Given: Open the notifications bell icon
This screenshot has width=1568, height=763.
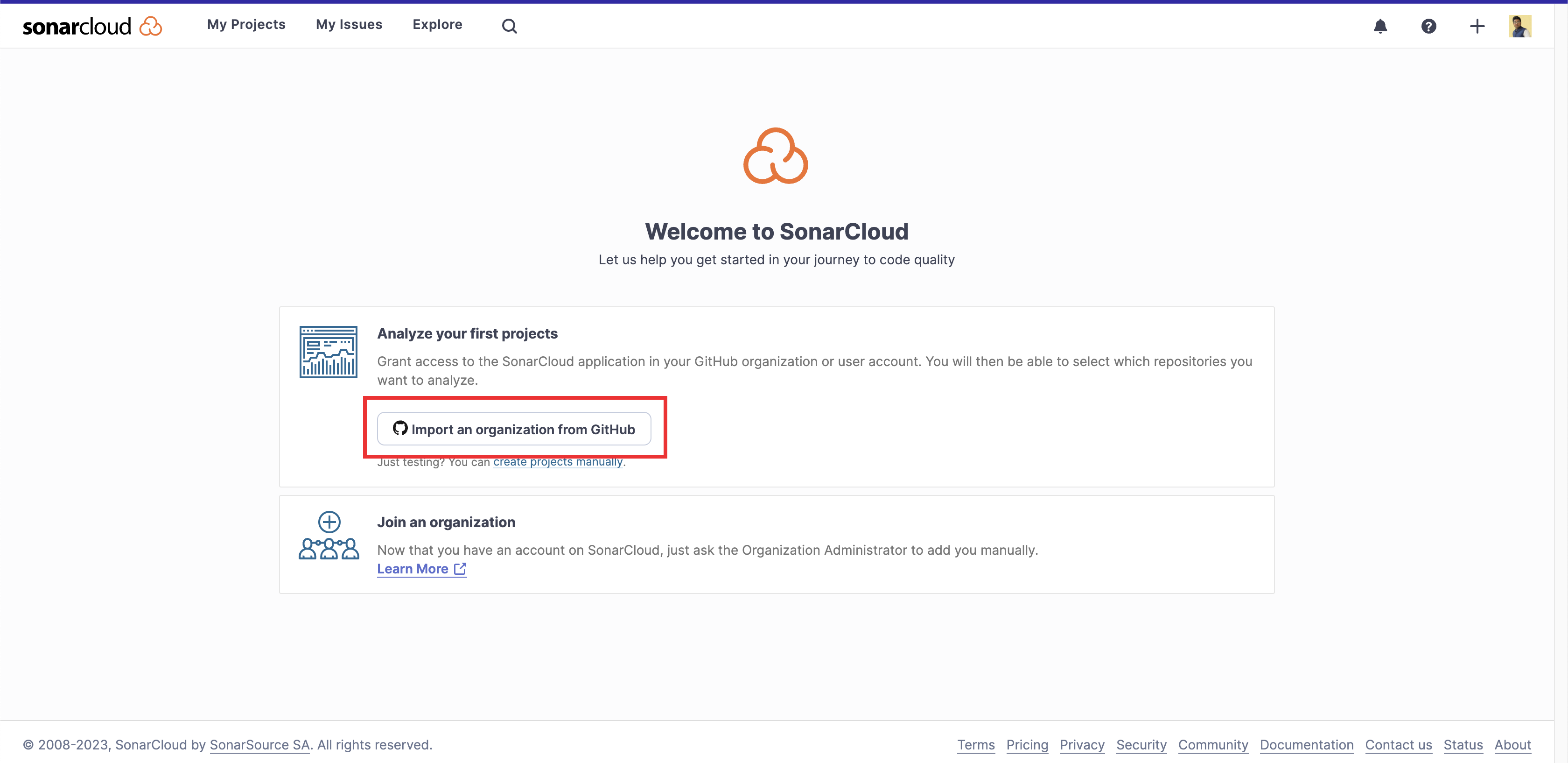Looking at the screenshot, I should coord(1380,26).
